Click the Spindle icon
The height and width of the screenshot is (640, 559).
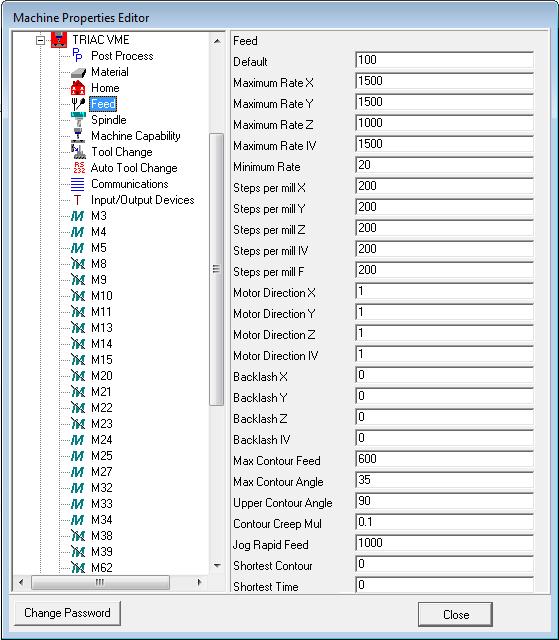pos(78,120)
